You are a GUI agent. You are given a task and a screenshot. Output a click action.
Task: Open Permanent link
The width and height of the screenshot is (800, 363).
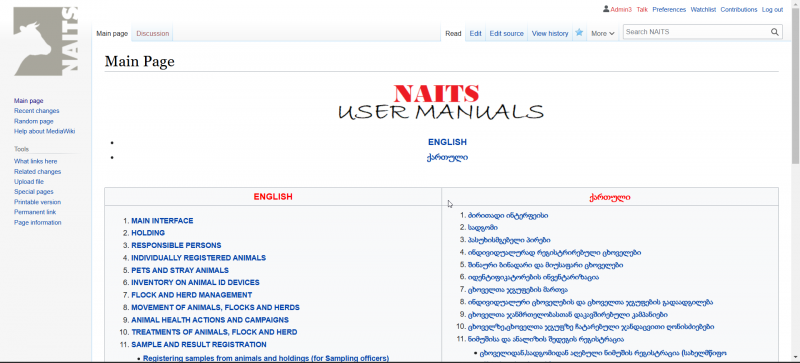[x=35, y=212]
